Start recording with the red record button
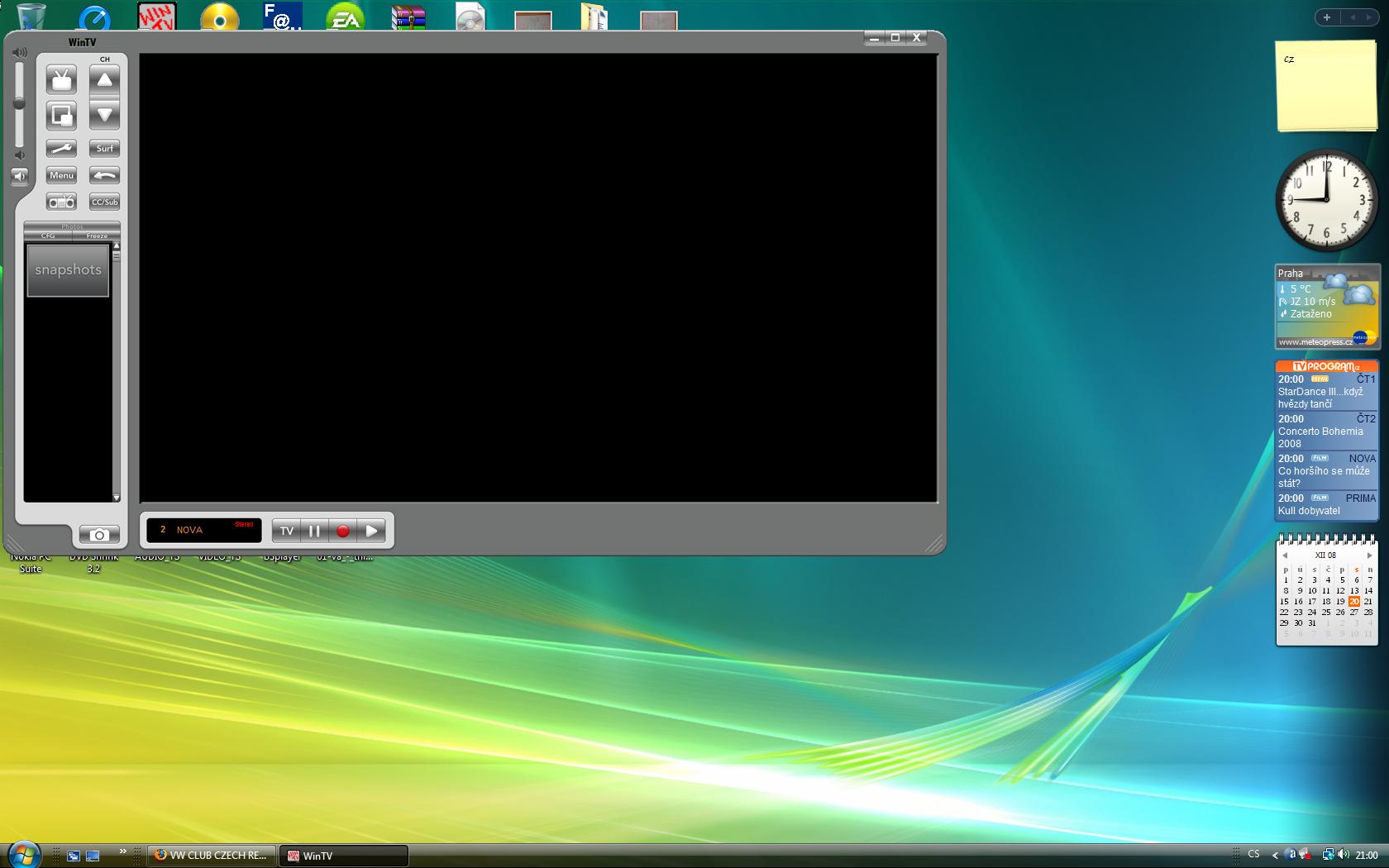The height and width of the screenshot is (868, 1389). pyautogui.click(x=342, y=531)
